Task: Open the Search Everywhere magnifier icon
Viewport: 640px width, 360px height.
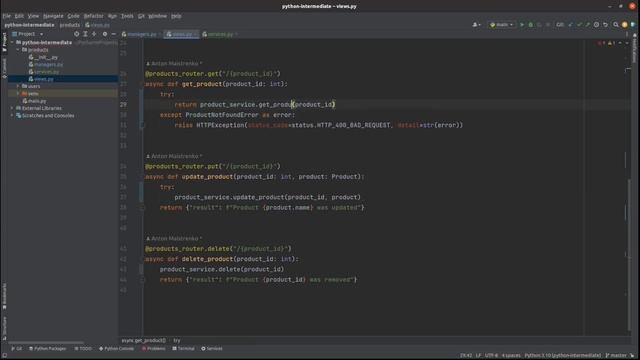Action: pyautogui.click(x=616, y=25)
